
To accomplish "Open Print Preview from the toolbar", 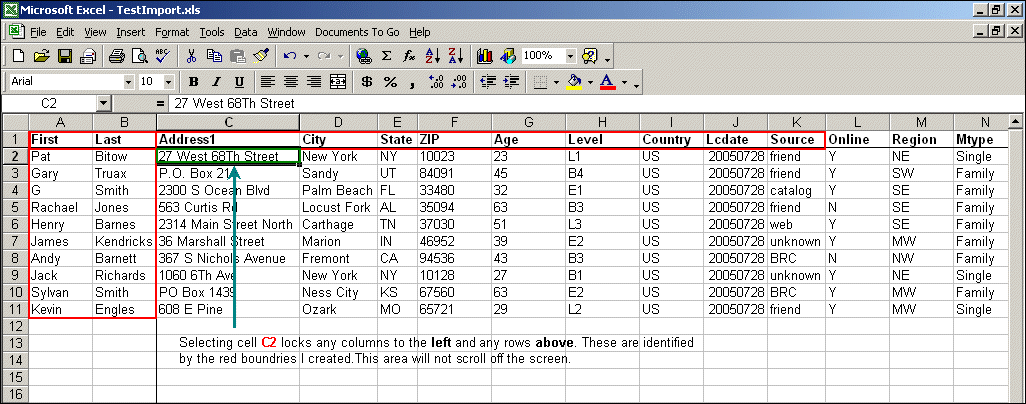I will (140, 56).
